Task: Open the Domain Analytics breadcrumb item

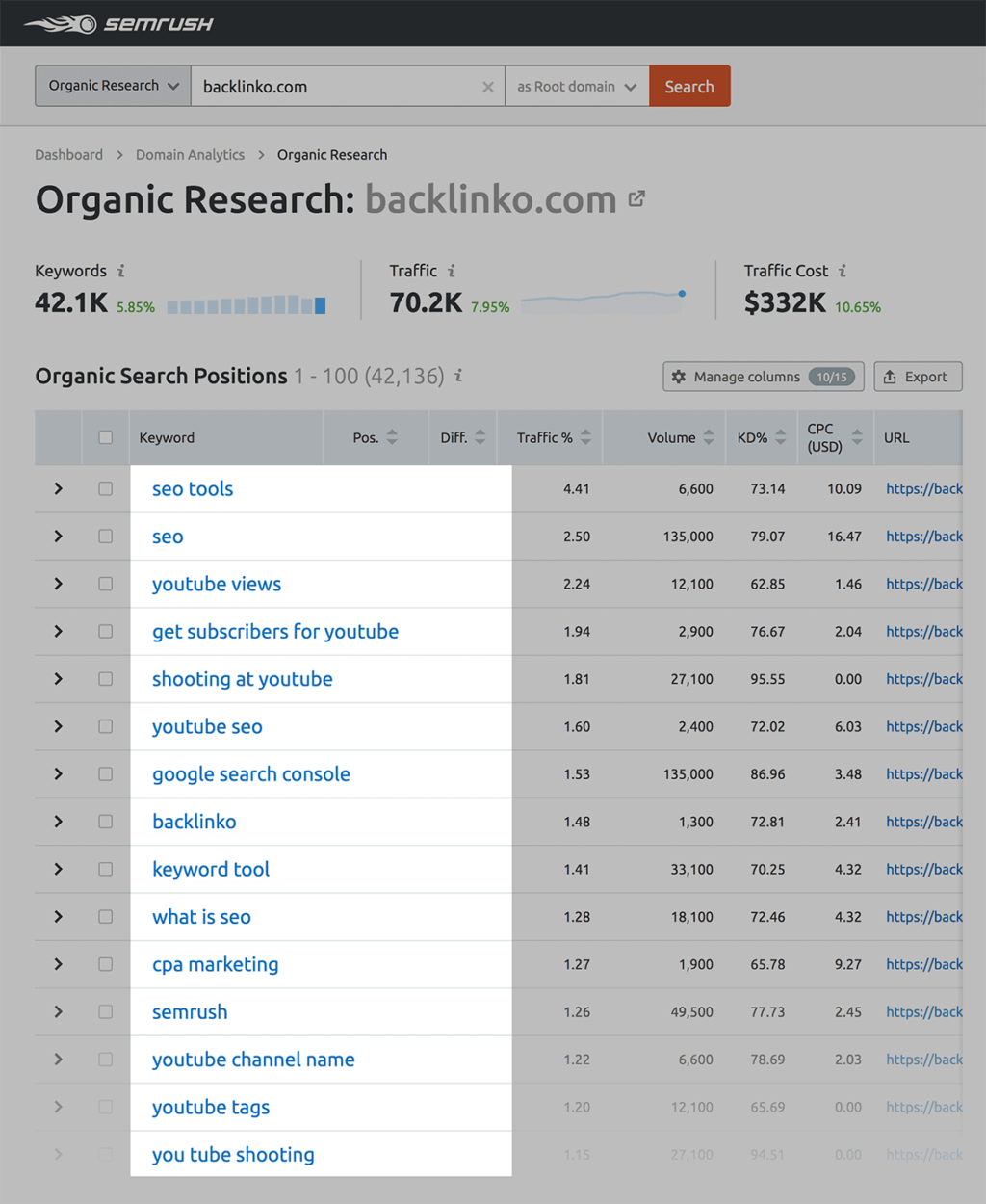Action: pyautogui.click(x=190, y=154)
